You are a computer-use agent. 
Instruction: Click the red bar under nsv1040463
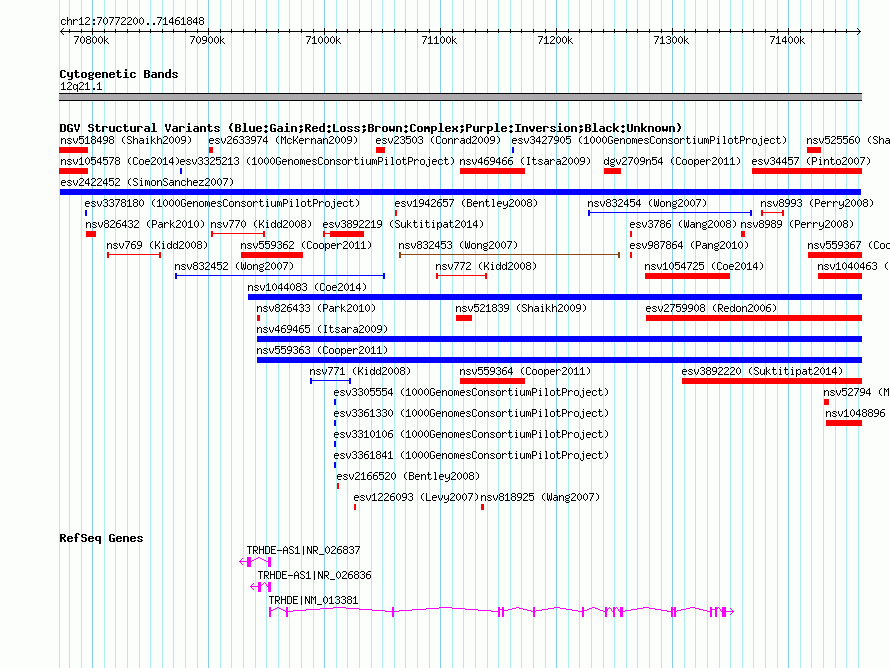point(840,276)
